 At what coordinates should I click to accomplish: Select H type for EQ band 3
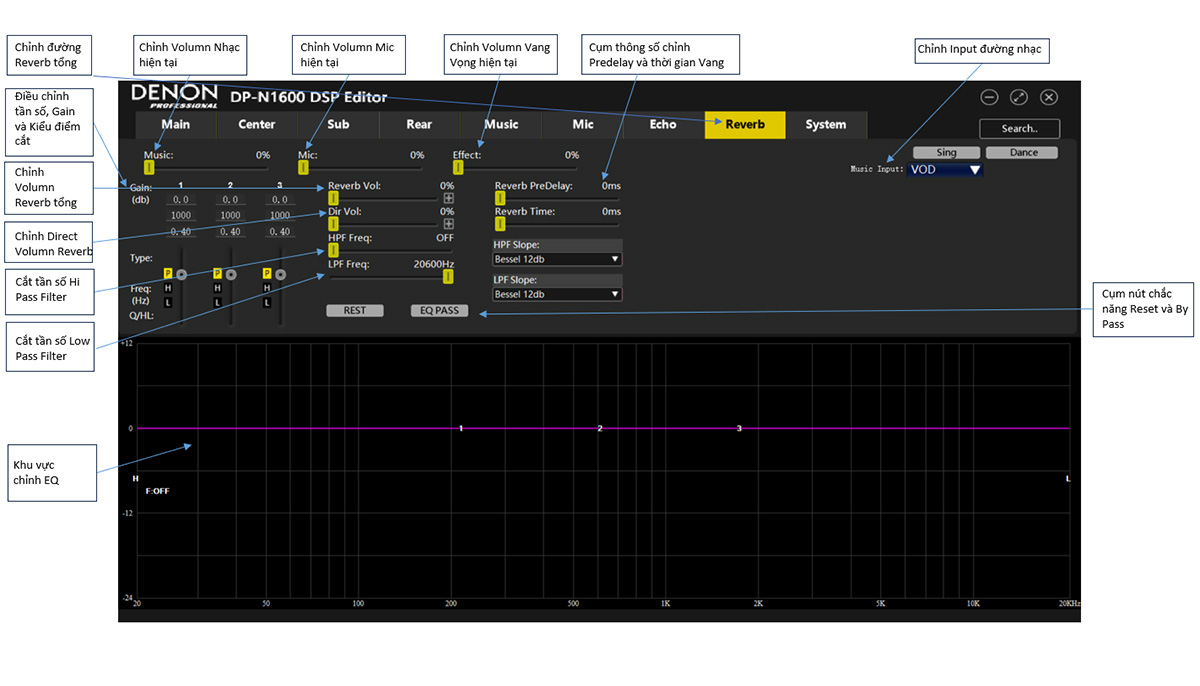[x=267, y=288]
